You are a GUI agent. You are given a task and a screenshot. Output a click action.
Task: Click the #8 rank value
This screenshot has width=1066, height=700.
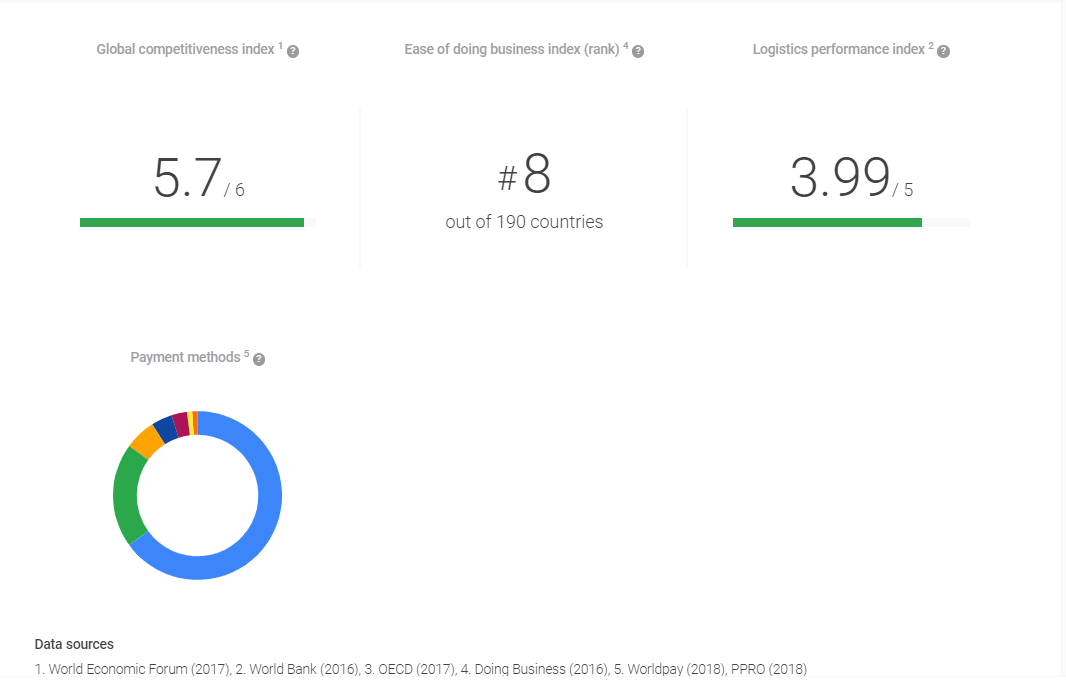(525, 176)
